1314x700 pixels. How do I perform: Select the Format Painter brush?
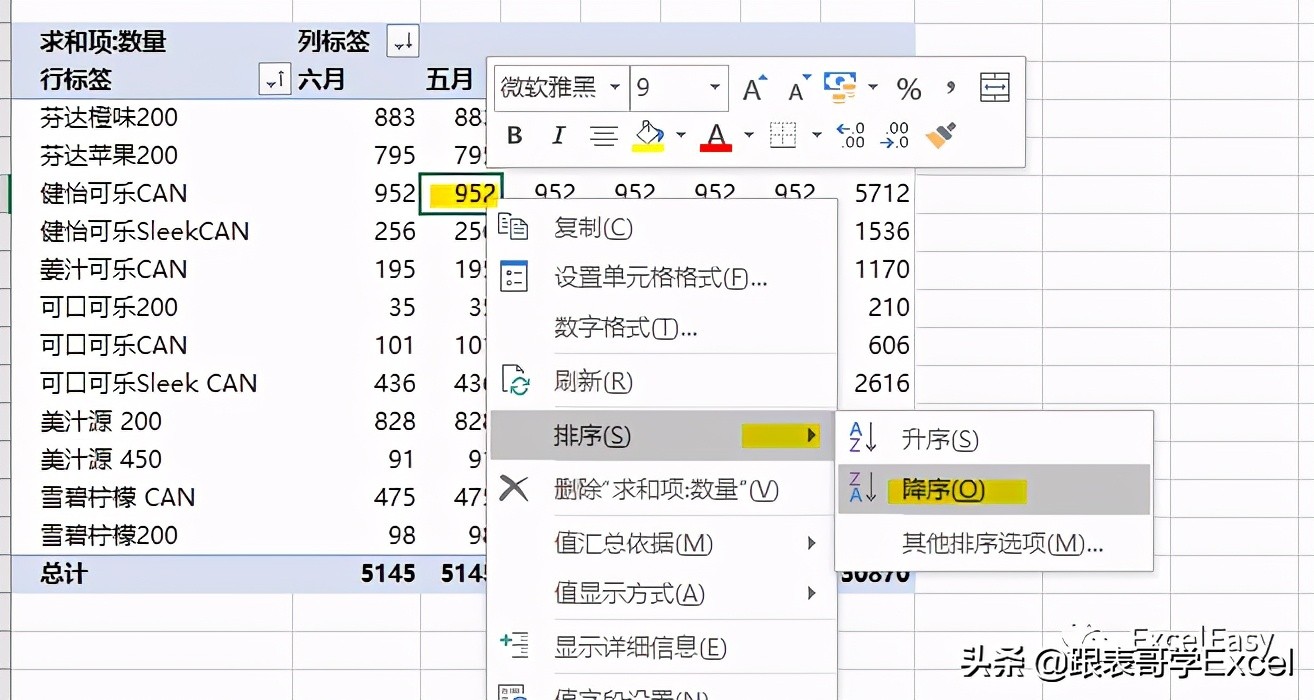(940, 135)
